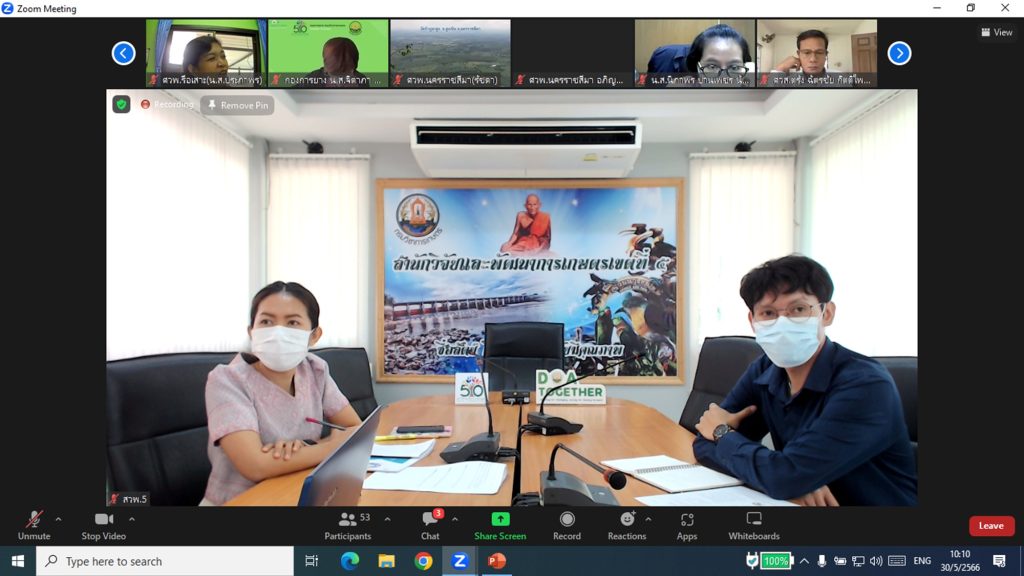Click Zoom icon on taskbar

pyautogui.click(x=460, y=561)
